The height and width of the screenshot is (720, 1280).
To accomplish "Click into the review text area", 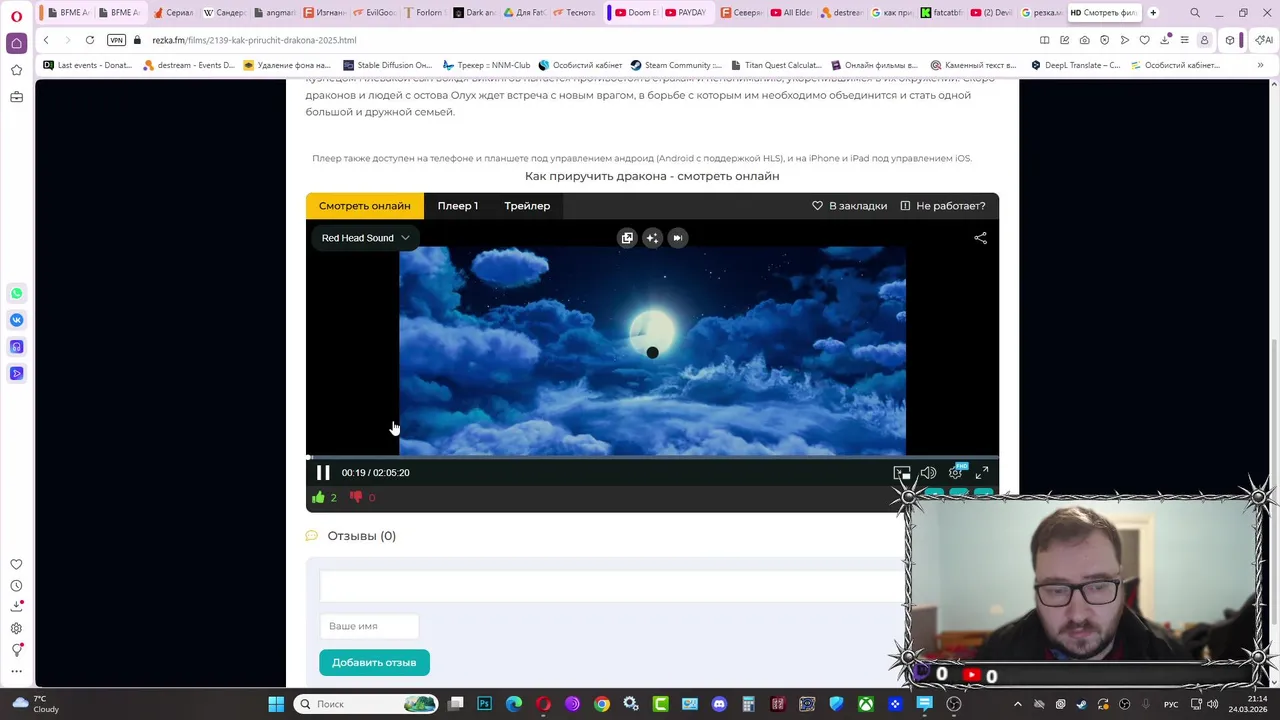I will pyautogui.click(x=611, y=587).
